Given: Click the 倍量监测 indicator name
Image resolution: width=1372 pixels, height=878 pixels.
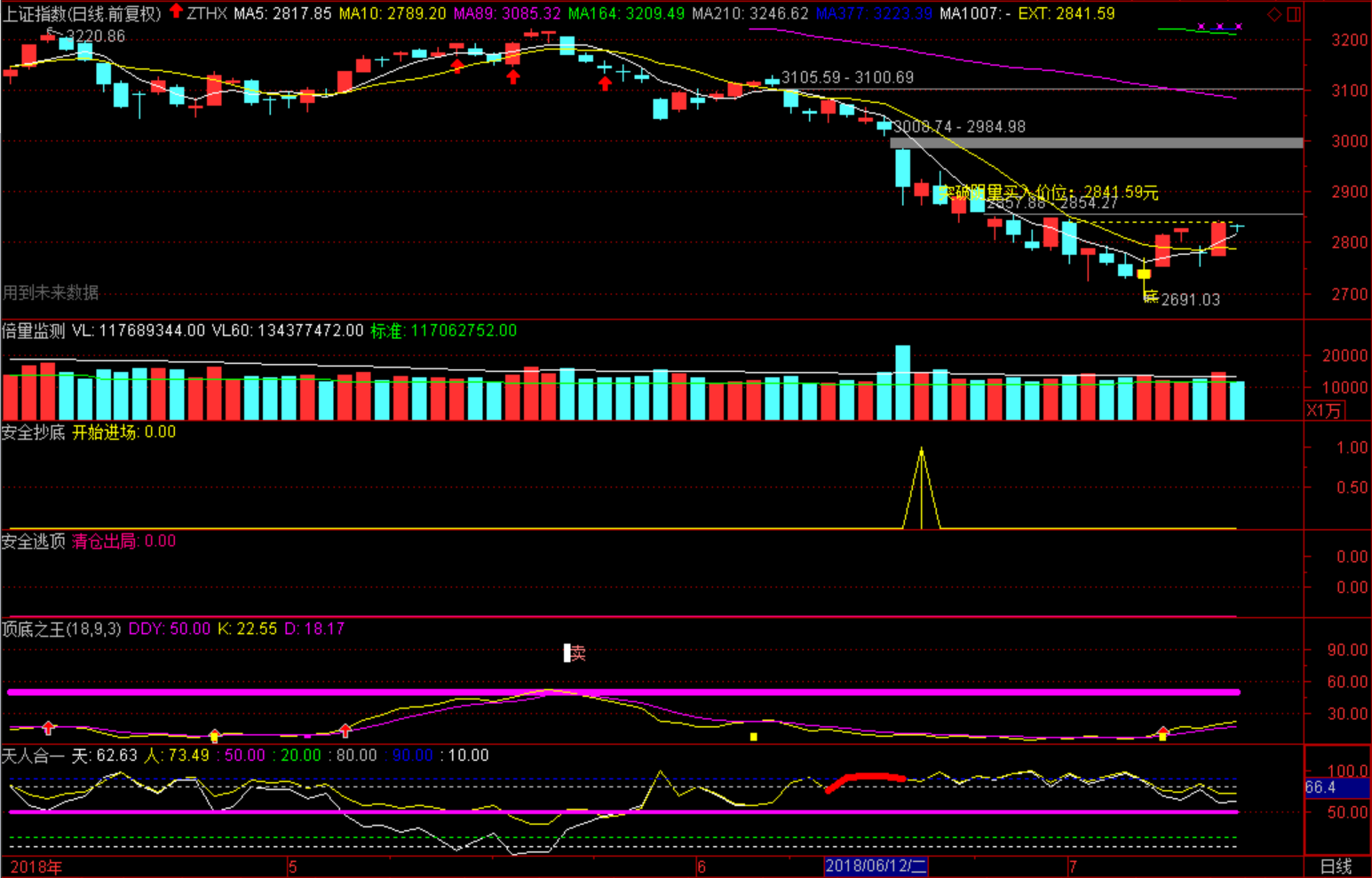Looking at the screenshot, I should pos(34,330).
